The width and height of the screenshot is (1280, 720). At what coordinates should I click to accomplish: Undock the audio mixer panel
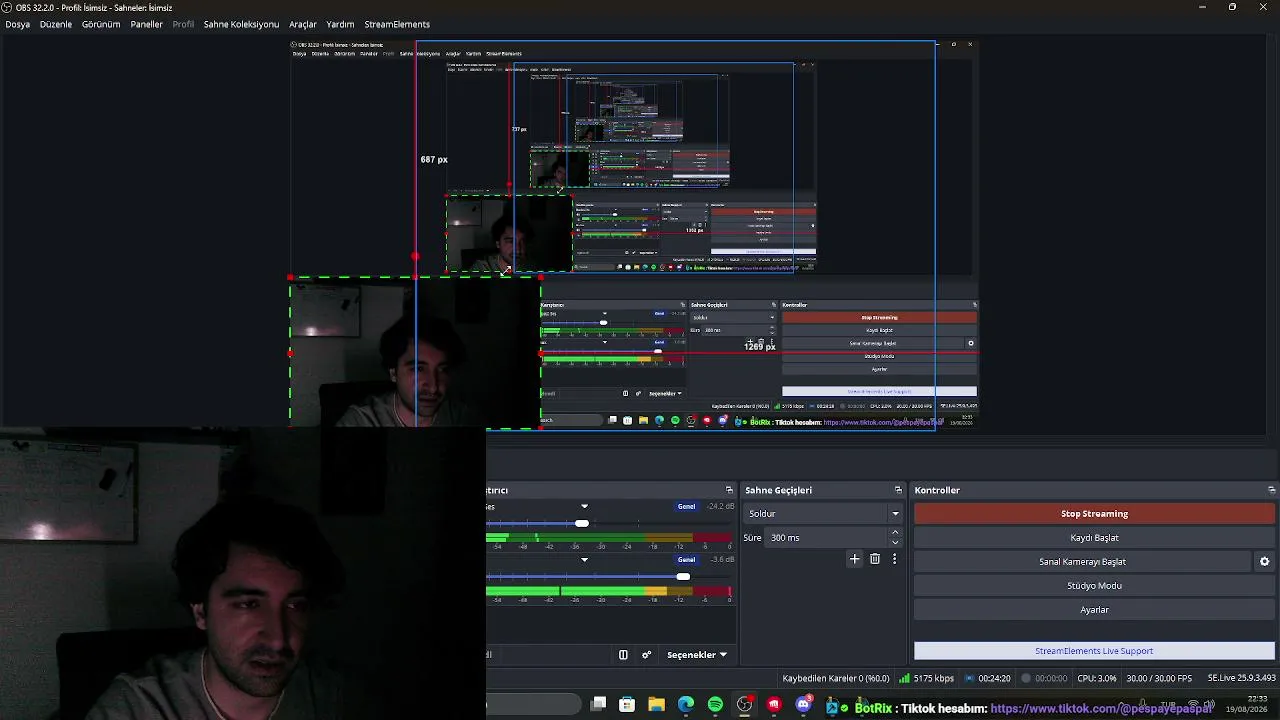729,490
